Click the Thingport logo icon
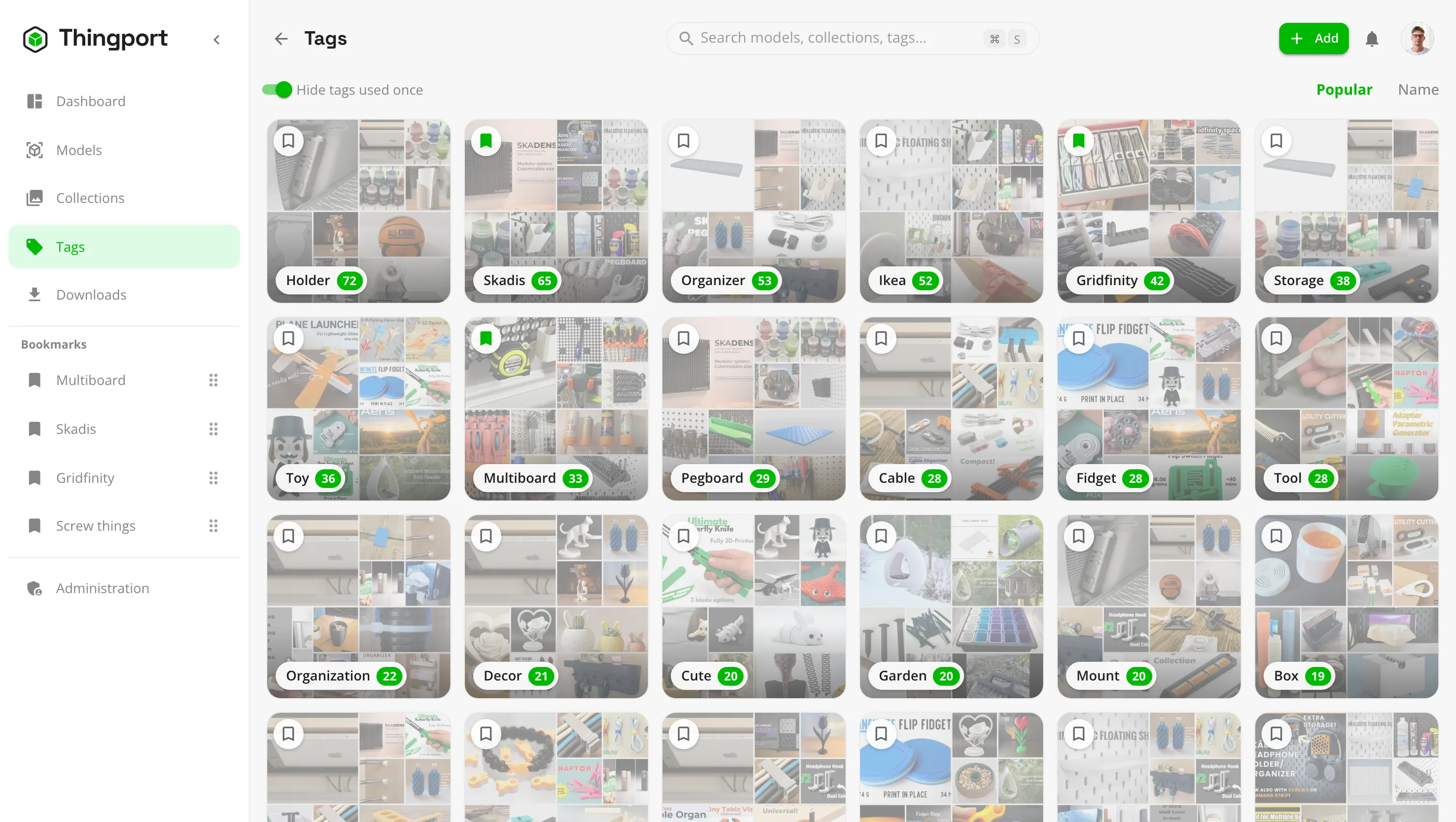Viewport: 1456px width, 822px height. (x=35, y=39)
